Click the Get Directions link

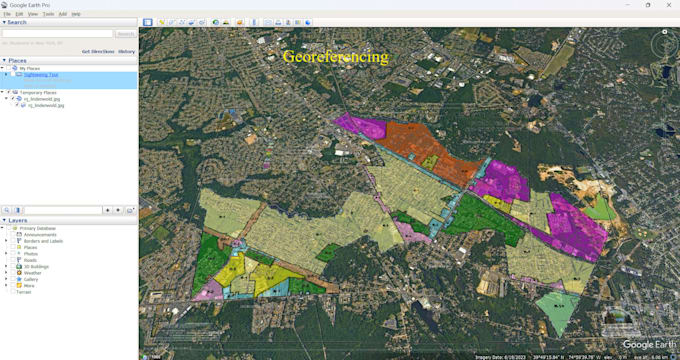tap(98, 52)
